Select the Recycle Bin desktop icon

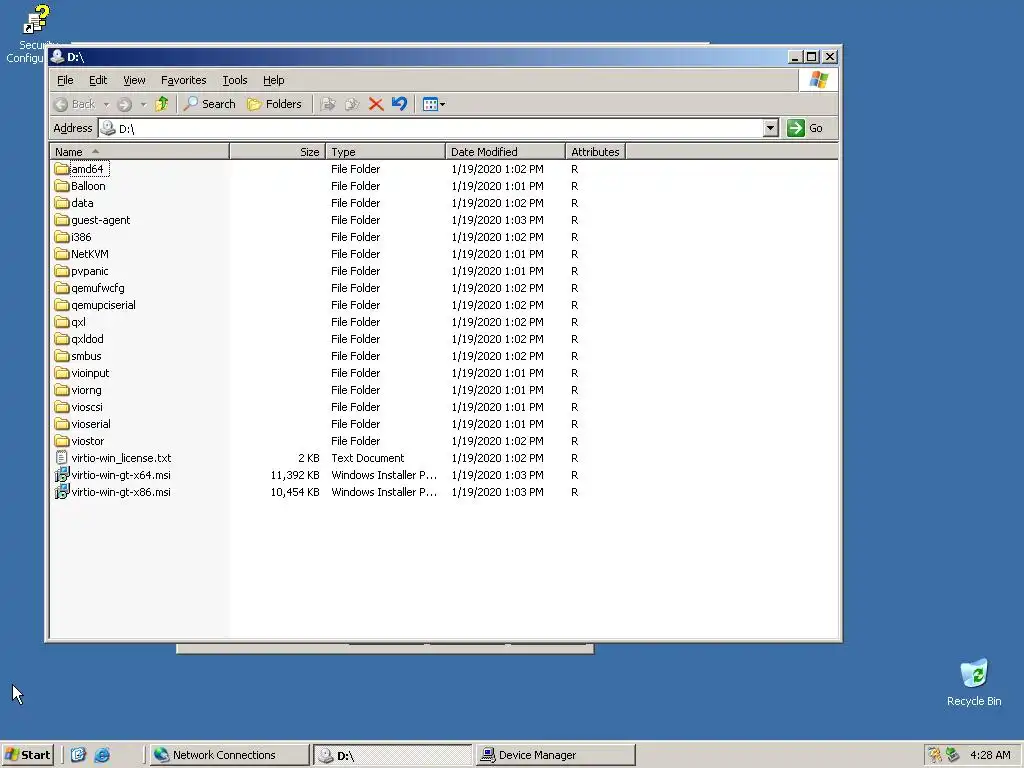974,683
